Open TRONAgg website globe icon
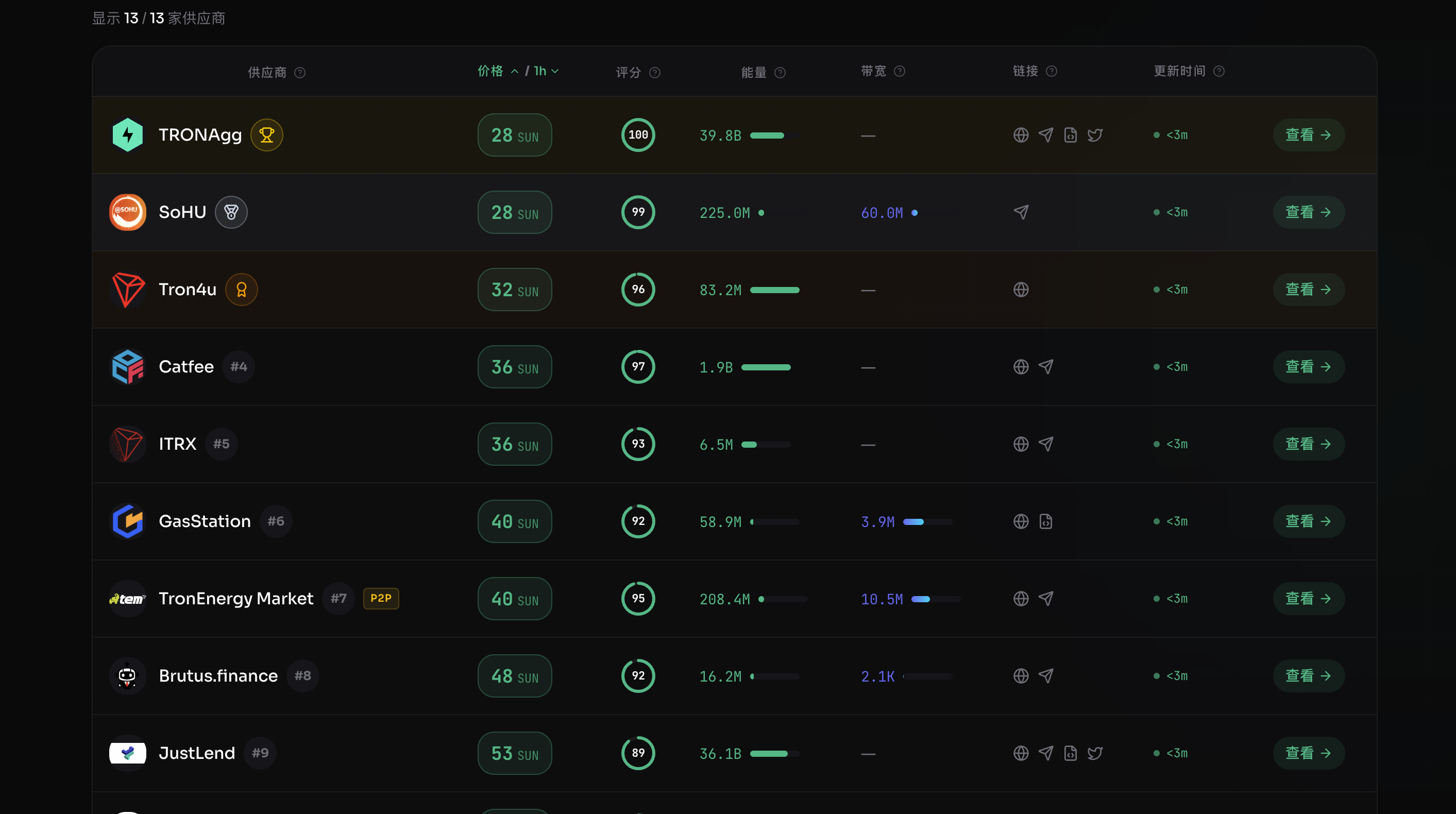 [1021, 135]
